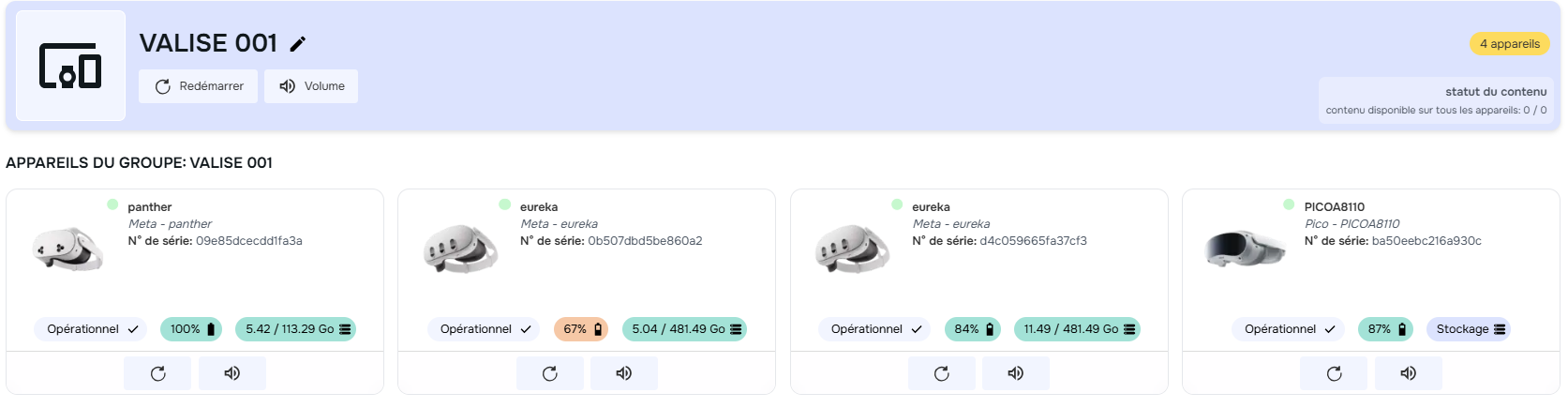Open the group Volume control
Screen dimensions: 1568x408
311,86
